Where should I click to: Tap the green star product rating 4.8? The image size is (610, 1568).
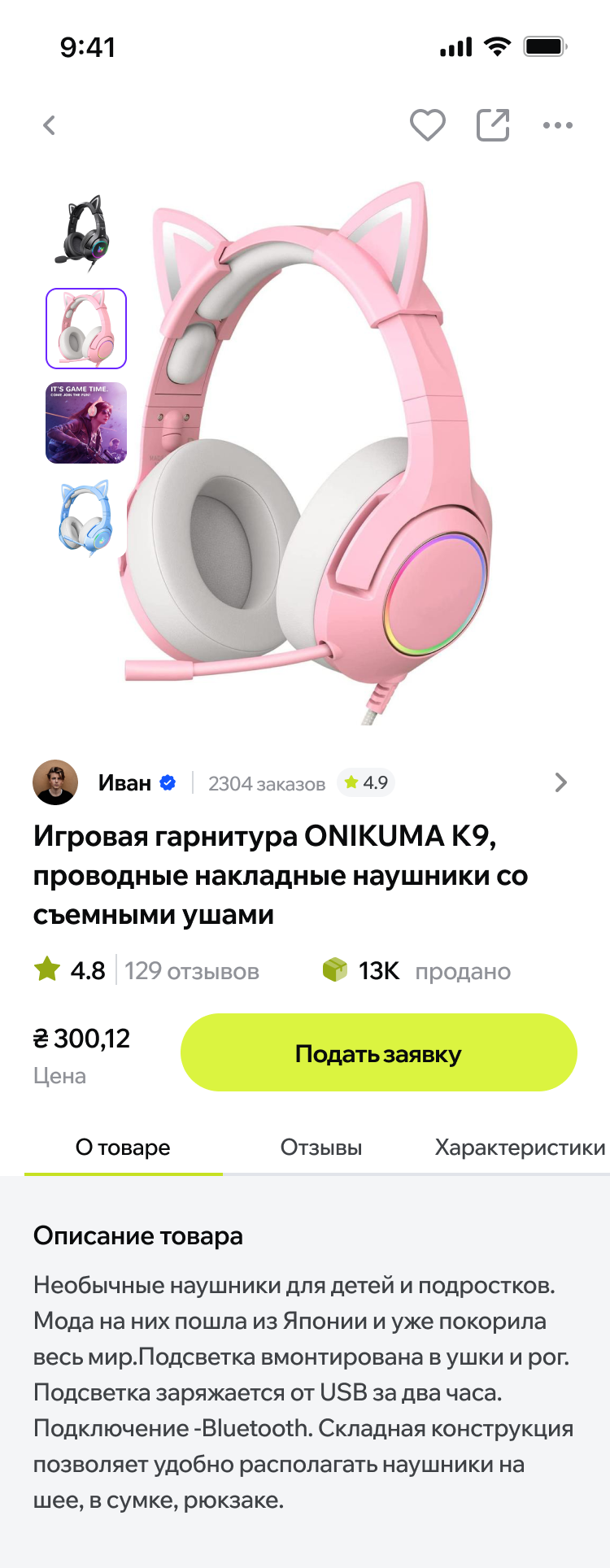point(70,970)
